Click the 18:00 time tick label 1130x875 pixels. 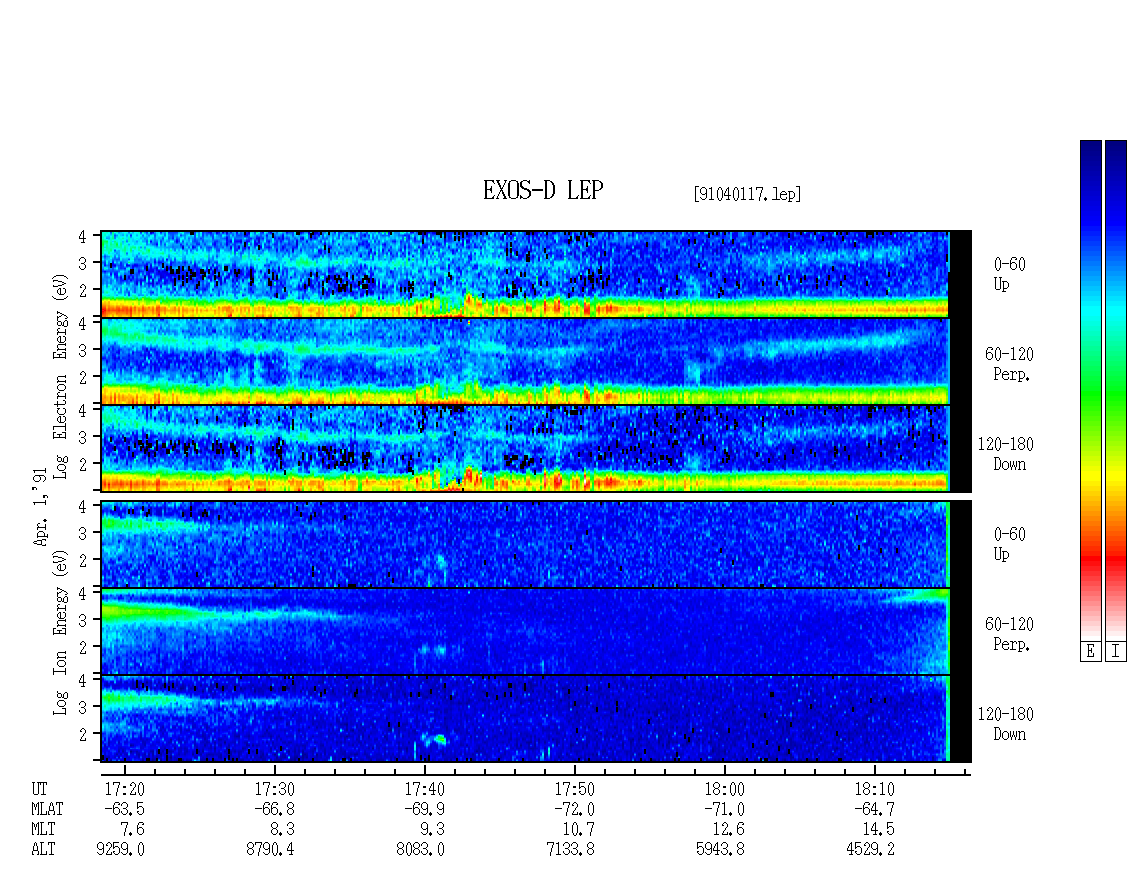(x=724, y=789)
